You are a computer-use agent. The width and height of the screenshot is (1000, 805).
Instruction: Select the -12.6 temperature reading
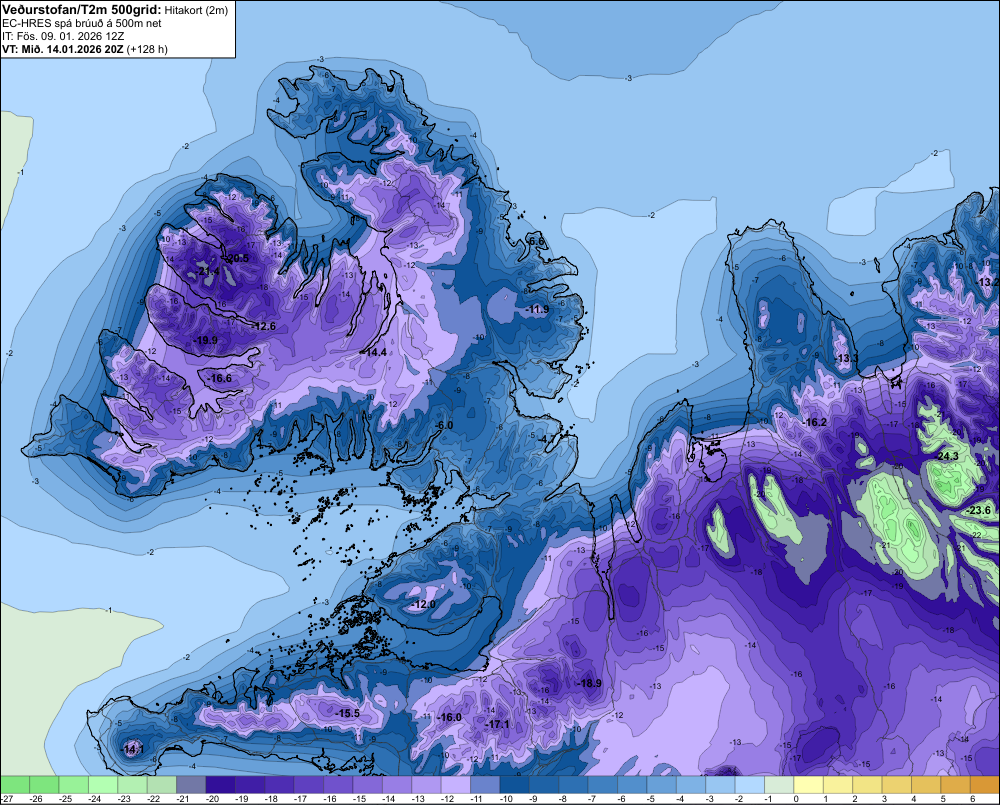[263, 326]
